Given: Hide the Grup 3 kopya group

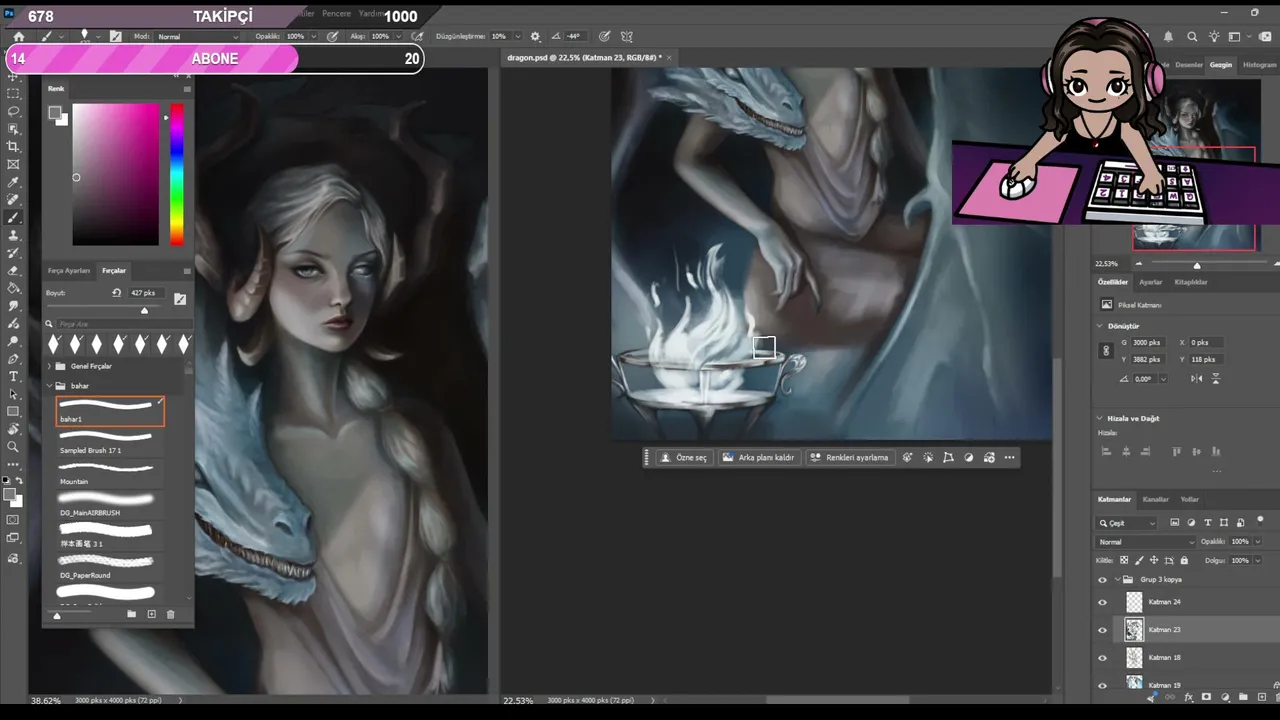Looking at the screenshot, I should [1103, 580].
